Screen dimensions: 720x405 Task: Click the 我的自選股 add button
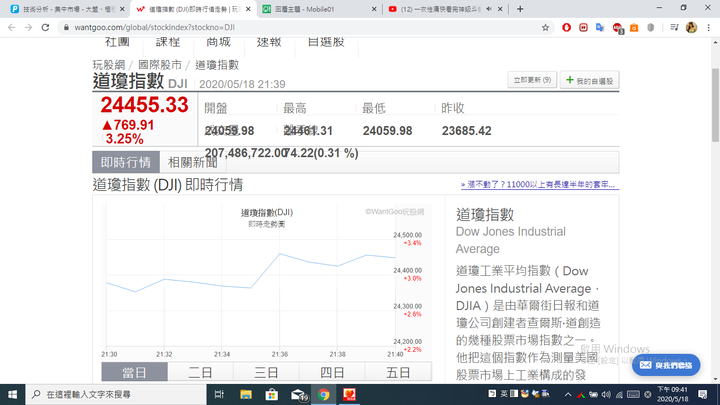[590, 80]
